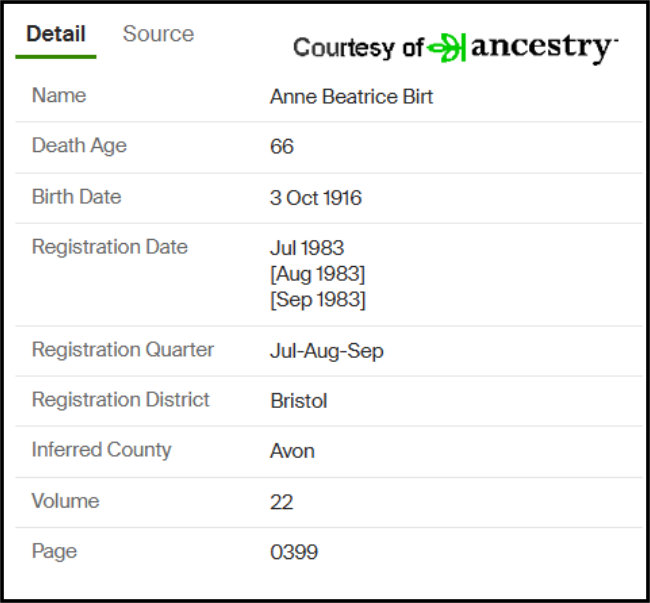Click the bracketed Aug 1983 entry
Image resolution: width=650 pixels, height=603 pixels.
318,274
